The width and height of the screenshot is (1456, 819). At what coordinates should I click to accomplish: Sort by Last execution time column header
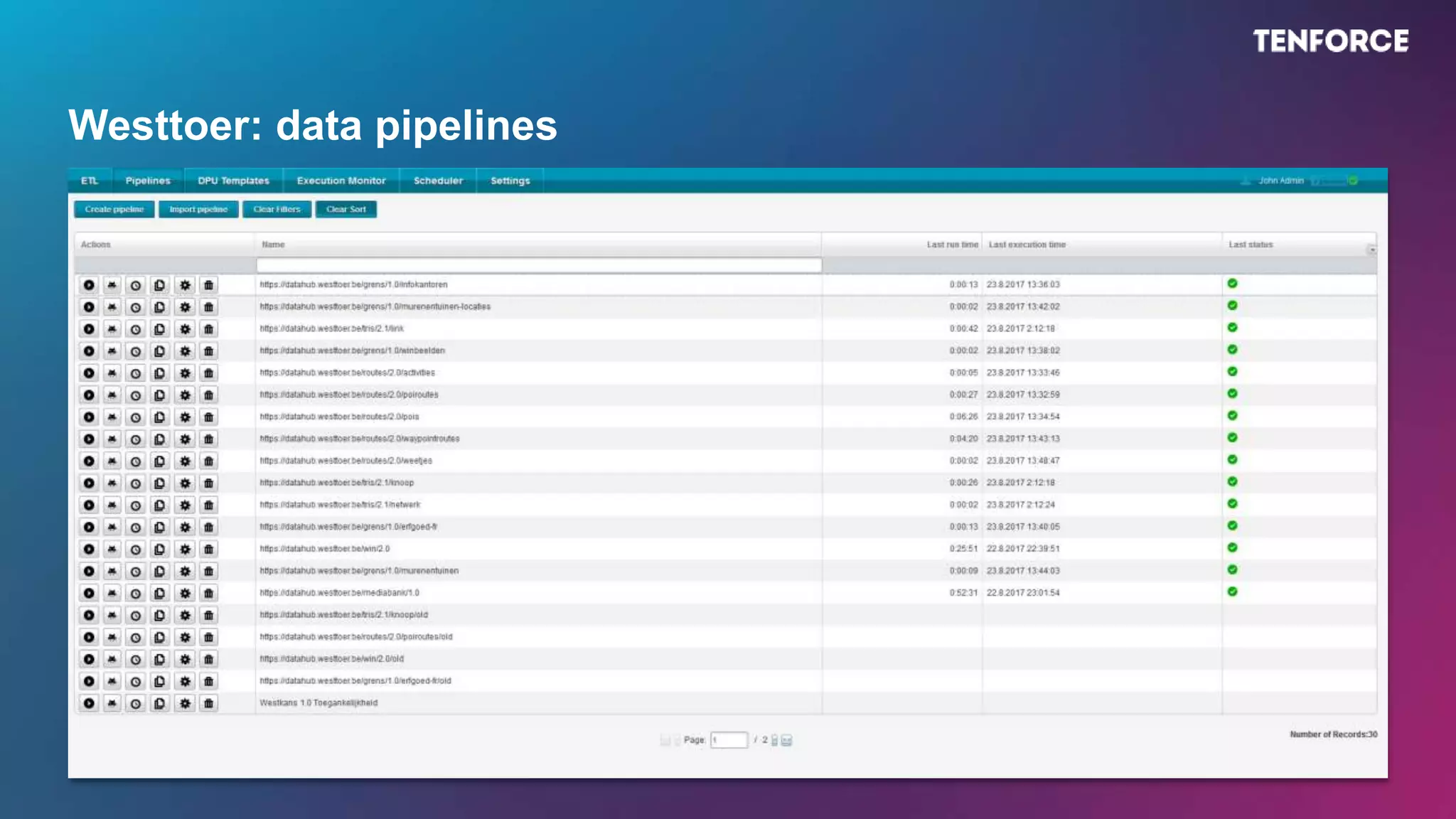[1027, 245]
